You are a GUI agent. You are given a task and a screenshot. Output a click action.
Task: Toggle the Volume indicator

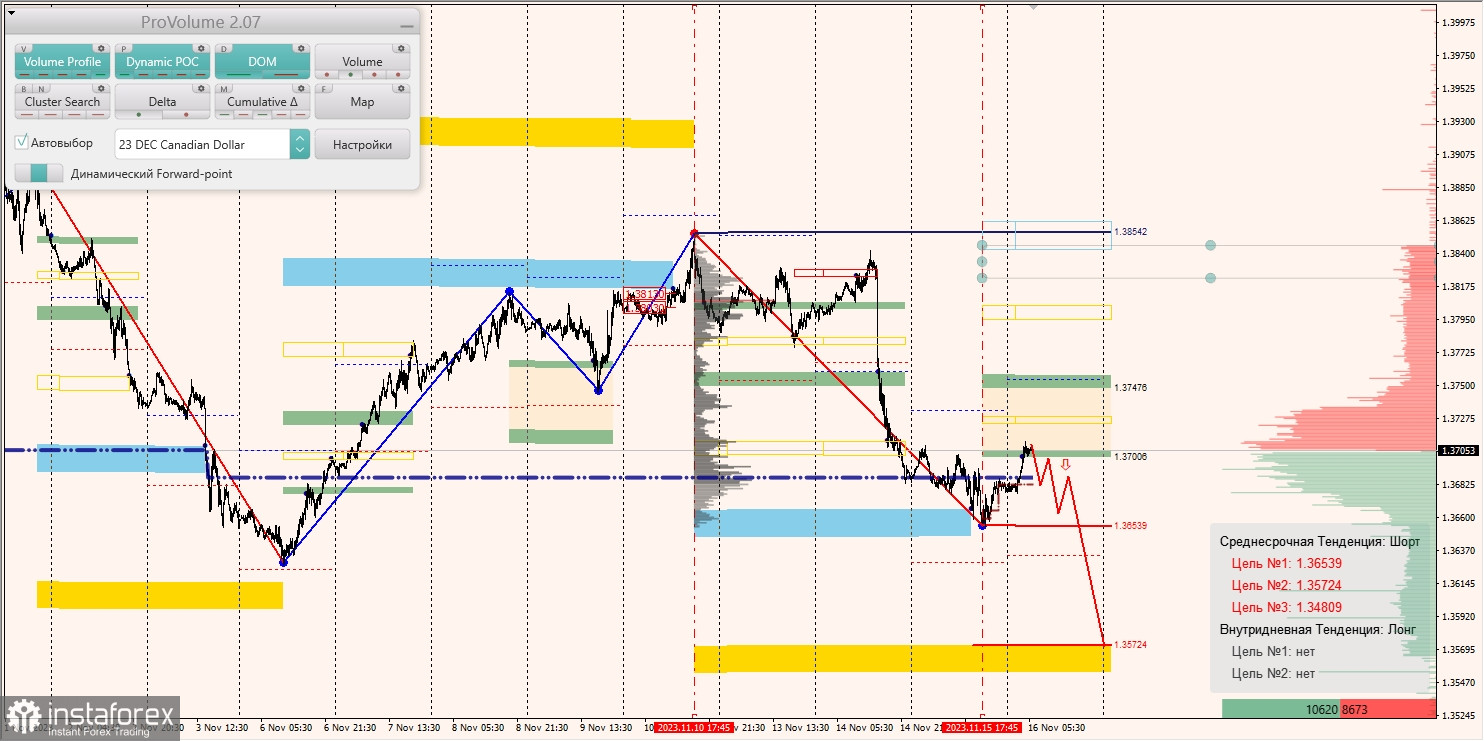[362, 62]
